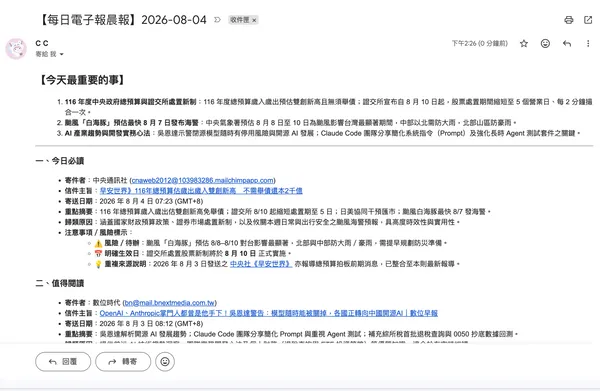This screenshot has width=600, height=391.
Task: Open sender C C's profile picture
Action: pos(16,49)
